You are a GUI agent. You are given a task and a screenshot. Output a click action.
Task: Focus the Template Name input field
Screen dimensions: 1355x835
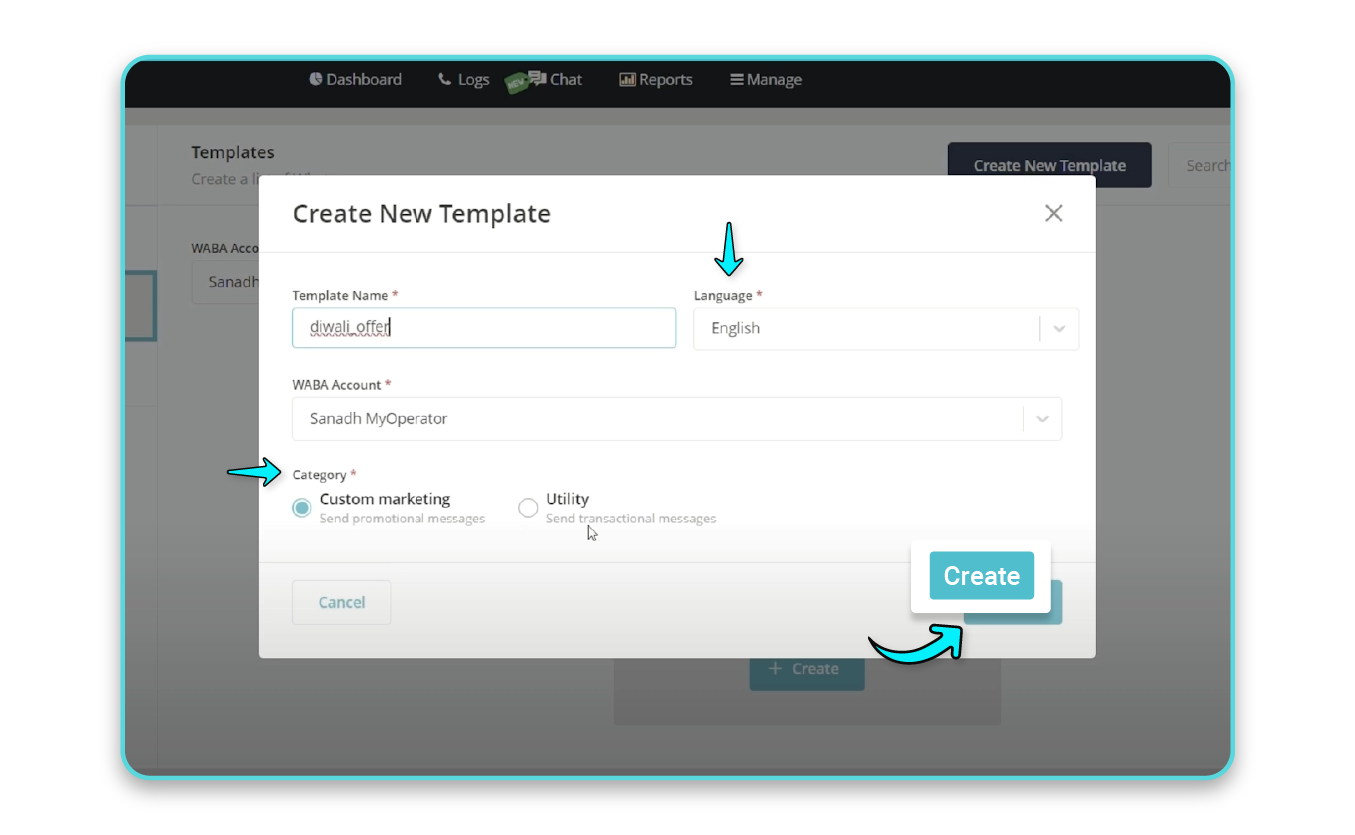pos(484,327)
